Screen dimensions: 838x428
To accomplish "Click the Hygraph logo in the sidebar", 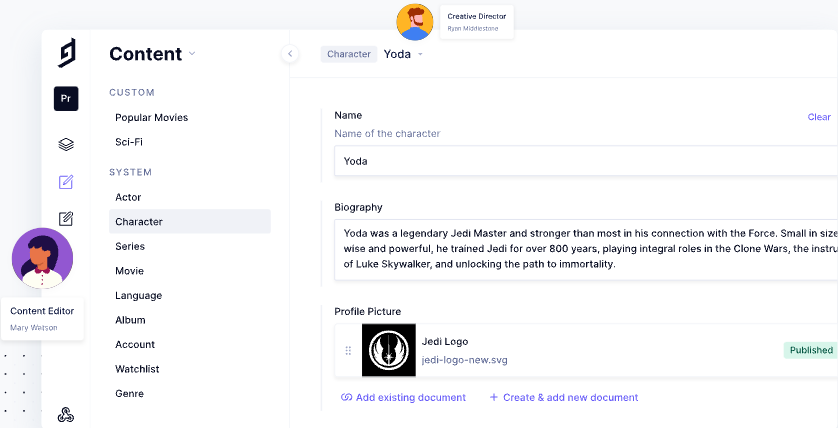I will (x=66, y=53).
